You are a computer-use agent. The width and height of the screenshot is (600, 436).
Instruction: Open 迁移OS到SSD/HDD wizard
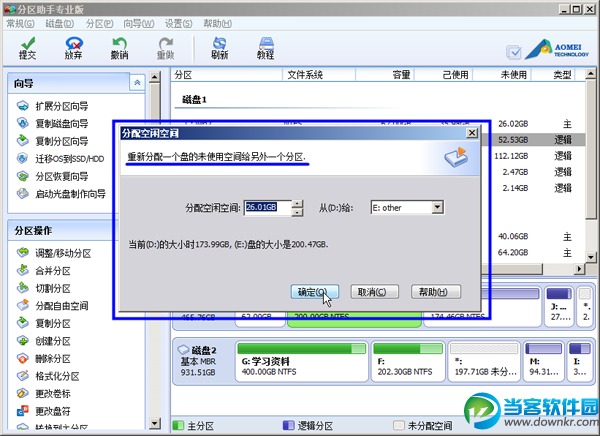[60, 158]
